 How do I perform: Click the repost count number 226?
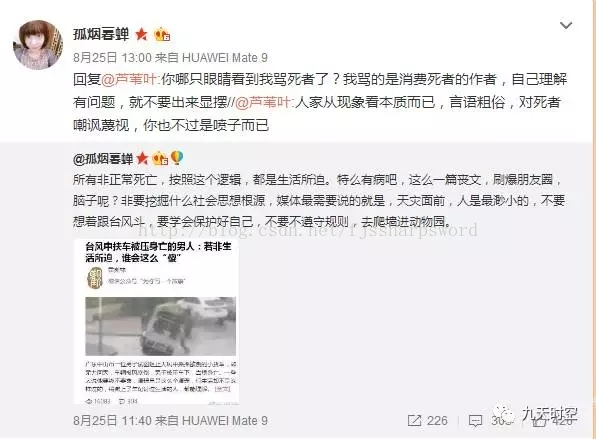point(437,420)
